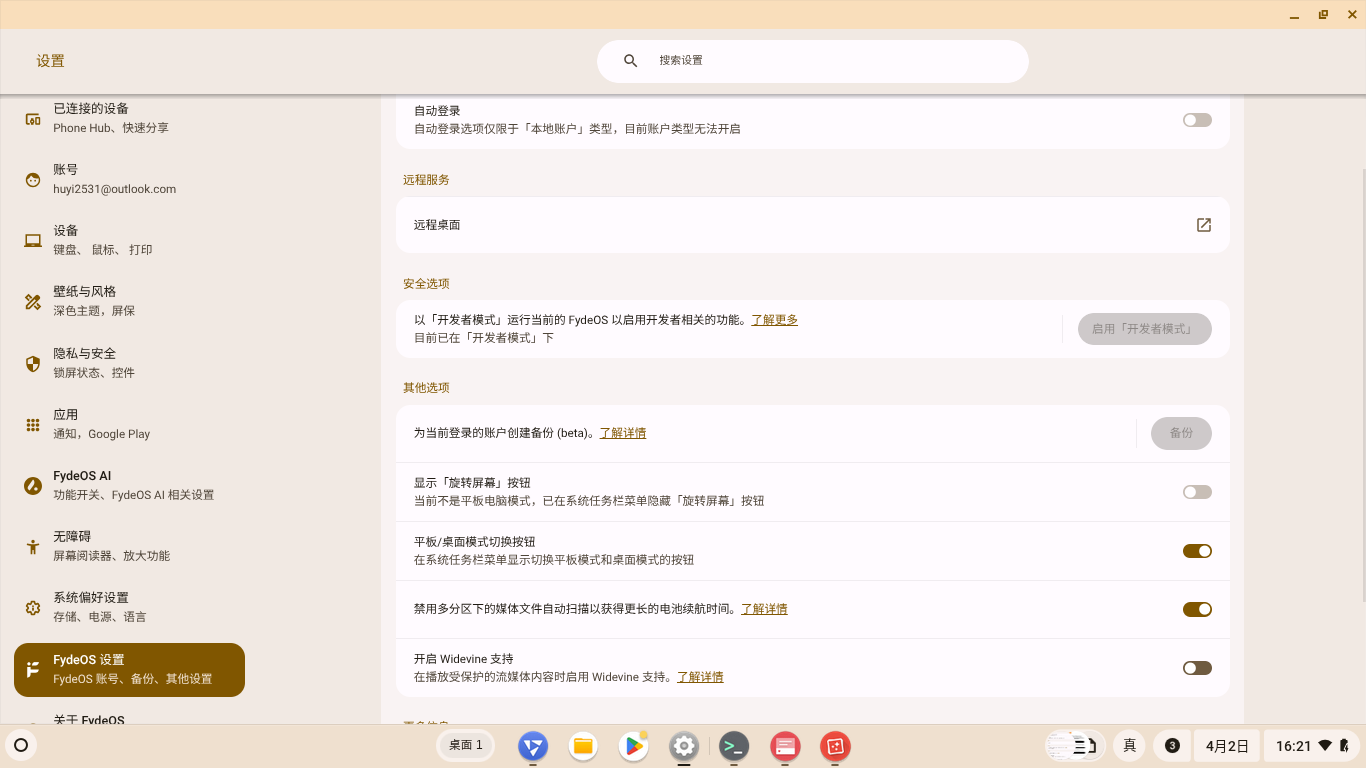Open 了解详情 link for Widevine support
Screen dimensions: 1366x768
coord(700,677)
